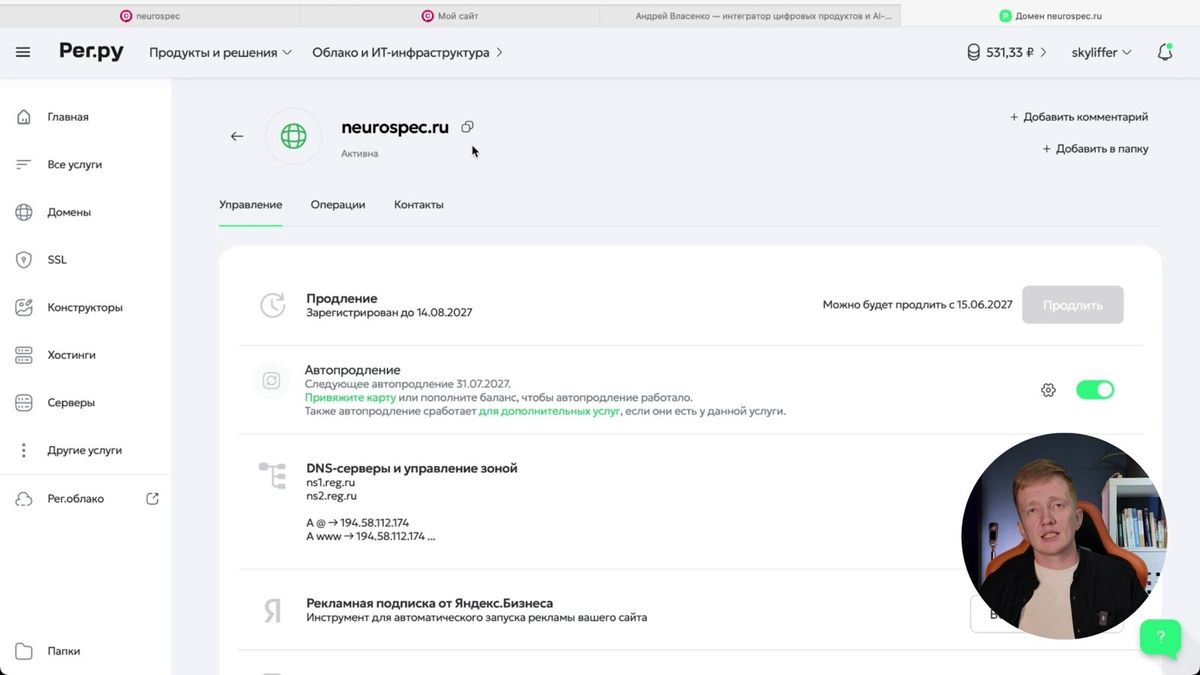Click the balance coins icon
Image resolution: width=1200 pixels, height=675 pixels.
[973, 52]
